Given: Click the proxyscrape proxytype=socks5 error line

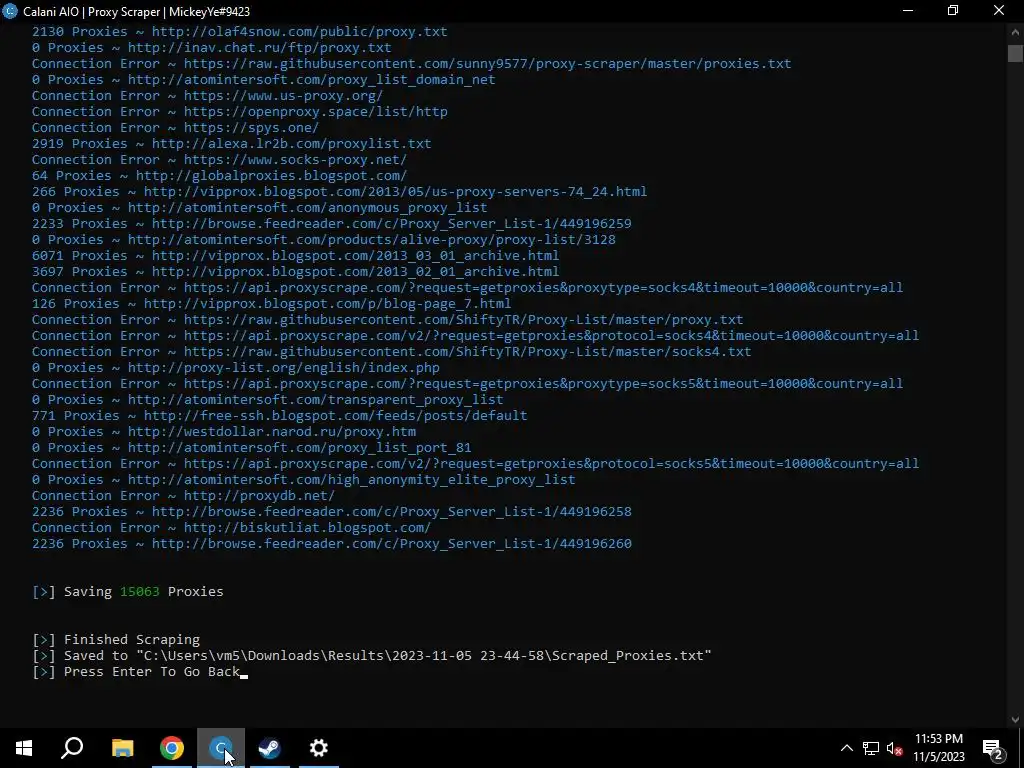Looking at the screenshot, I should click(x=468, y=383).
